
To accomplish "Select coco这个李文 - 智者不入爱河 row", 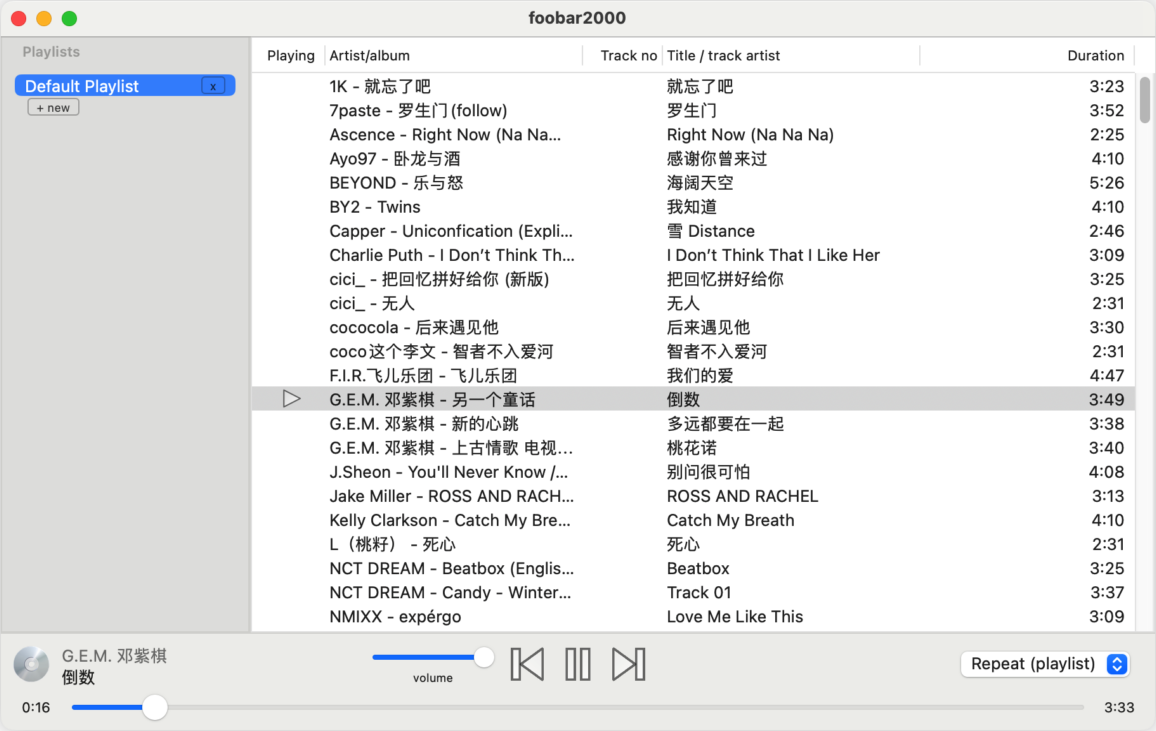I will click(x=693, y=351).
